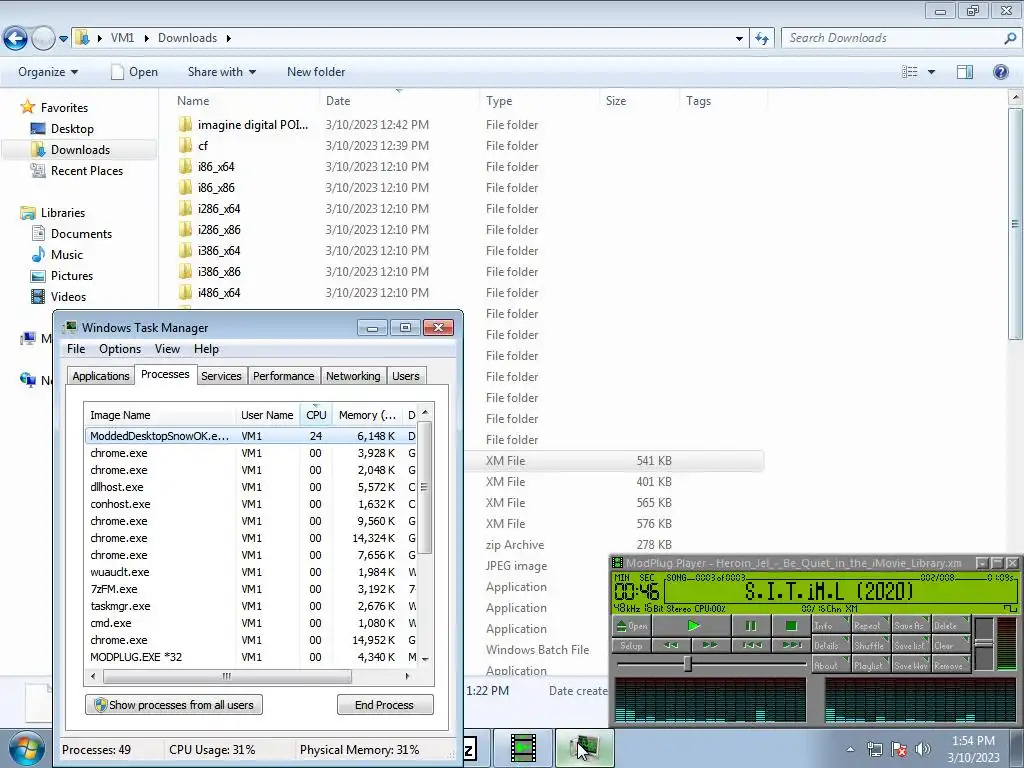Show hidden tray icons arrow

click(x=850, y=749)
